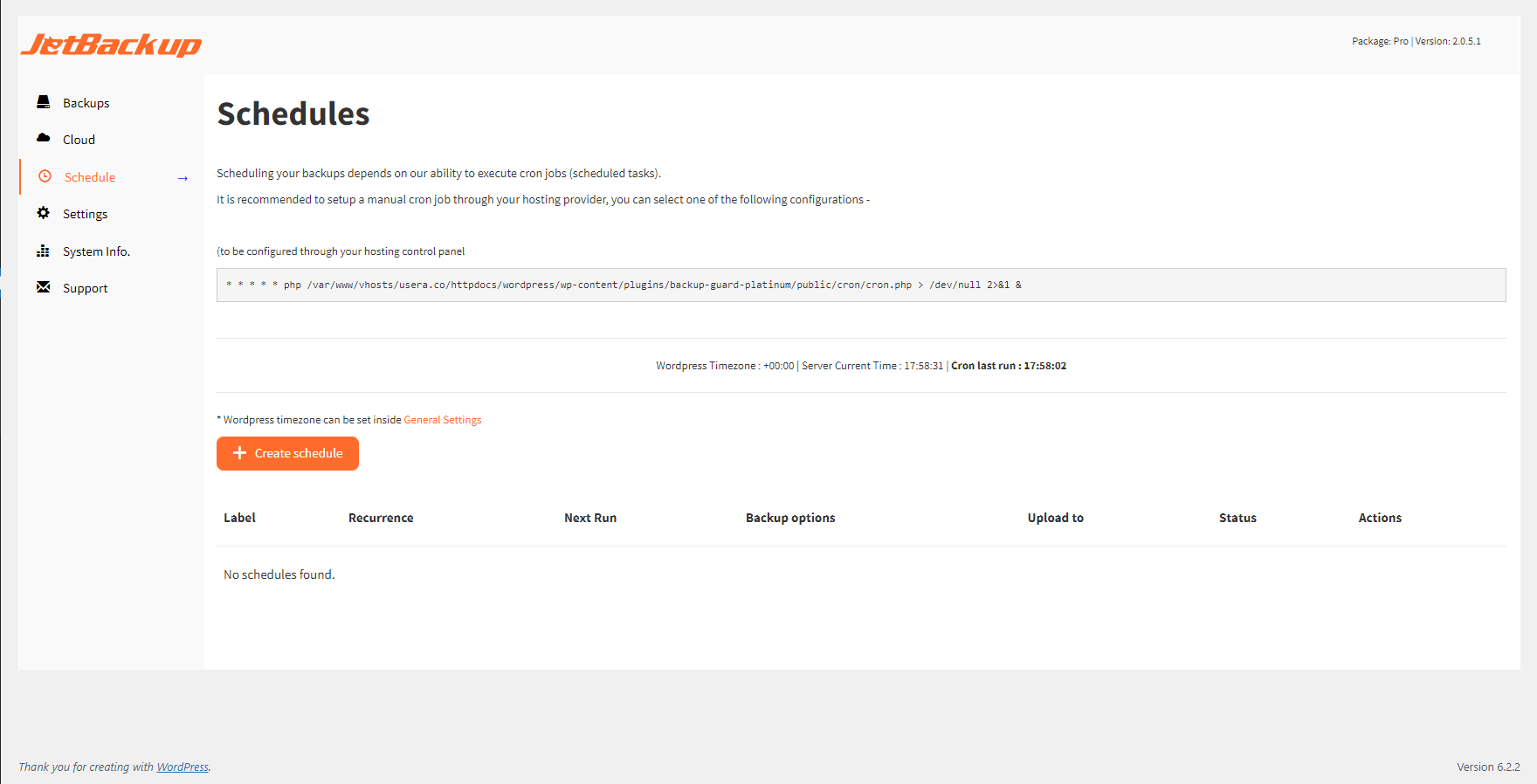Click the JetBackup logo
Viewport: 1537px width, 784px height.
pos(111,45)
